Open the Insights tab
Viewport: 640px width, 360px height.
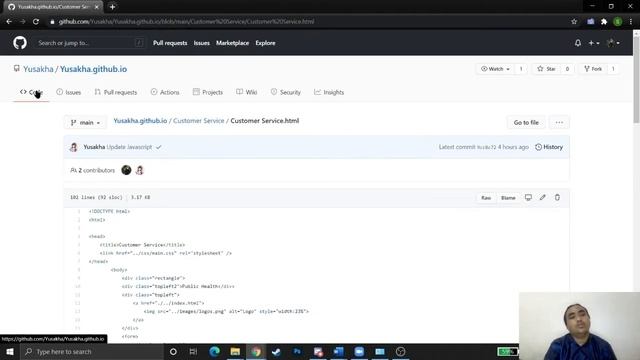tap(329, 92)
